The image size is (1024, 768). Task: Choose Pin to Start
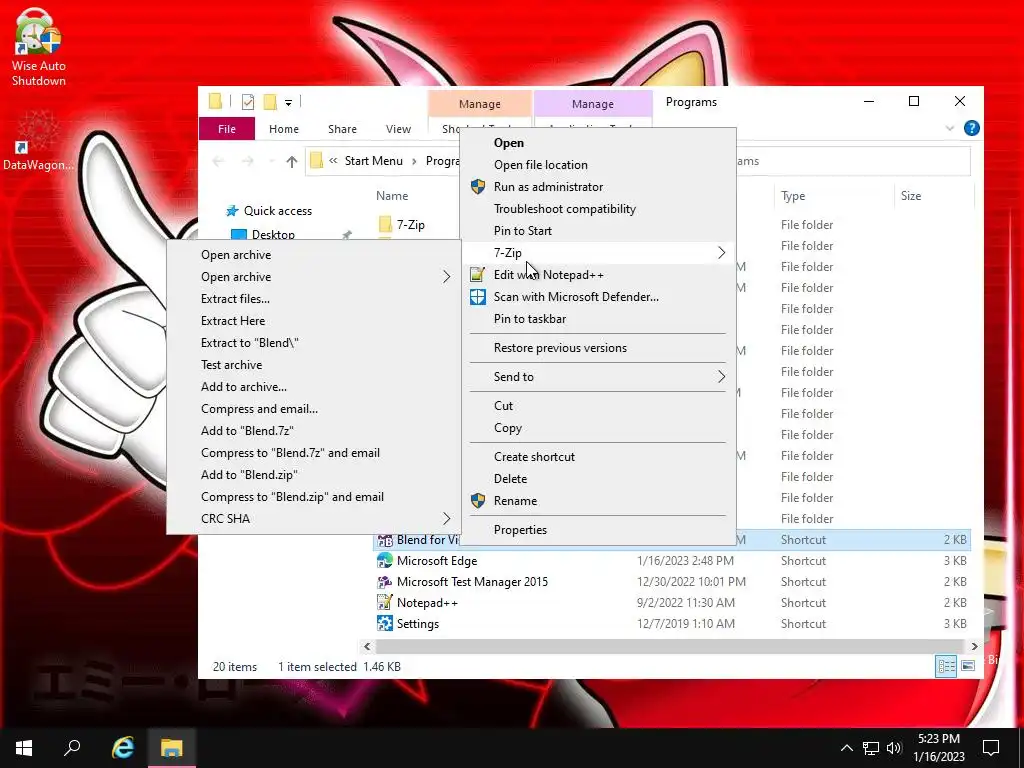click(x=599, y=231)
